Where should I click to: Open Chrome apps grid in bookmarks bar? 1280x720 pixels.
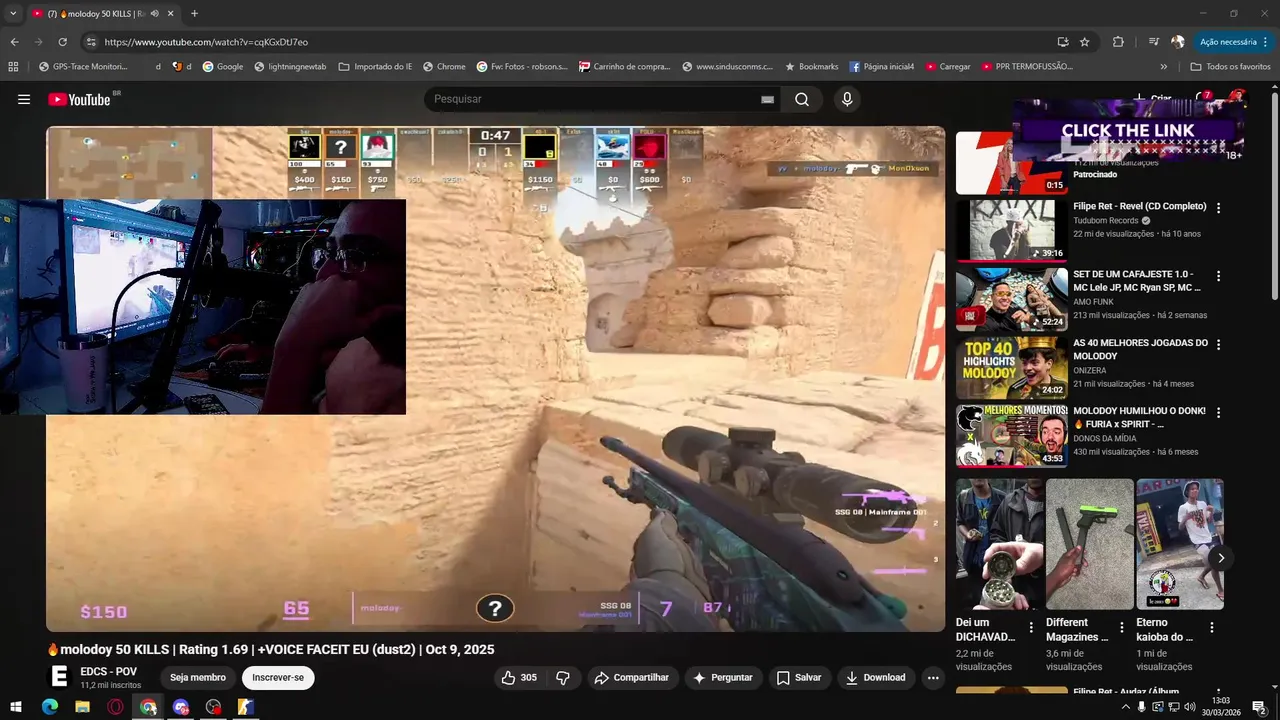[13, 67]
